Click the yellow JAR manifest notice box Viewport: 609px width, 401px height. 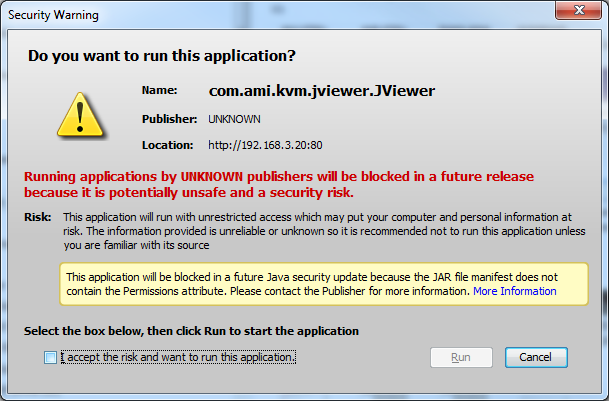point(324,284)
